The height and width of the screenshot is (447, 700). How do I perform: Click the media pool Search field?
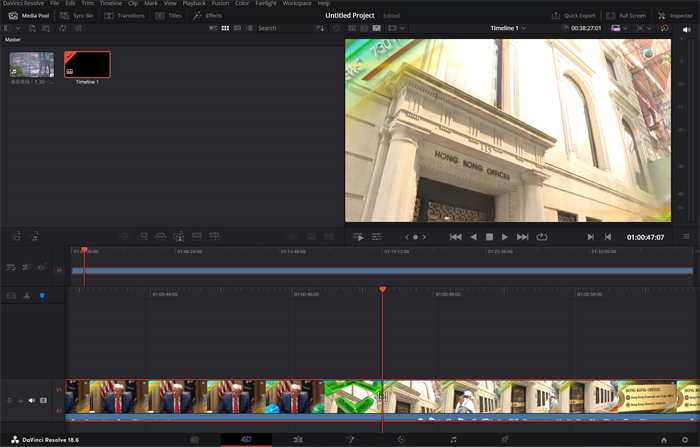[x=284, y=28]
